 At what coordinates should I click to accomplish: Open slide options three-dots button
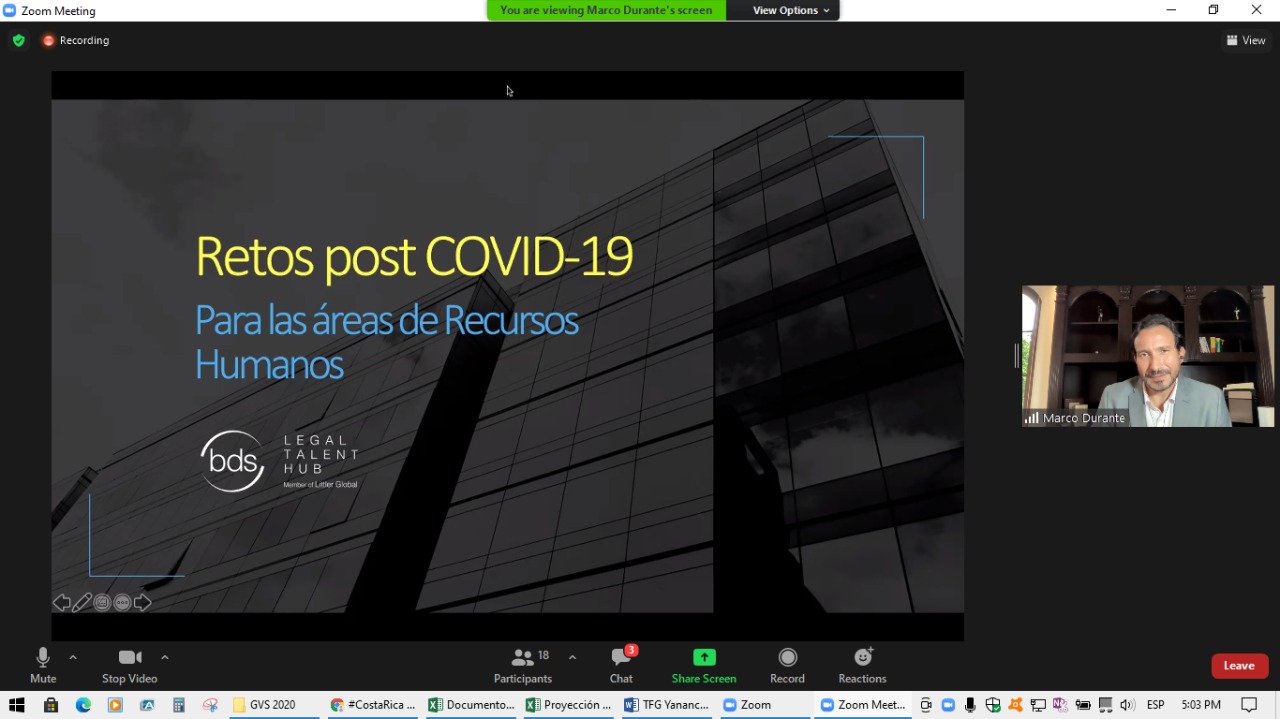tap(122, 603)
